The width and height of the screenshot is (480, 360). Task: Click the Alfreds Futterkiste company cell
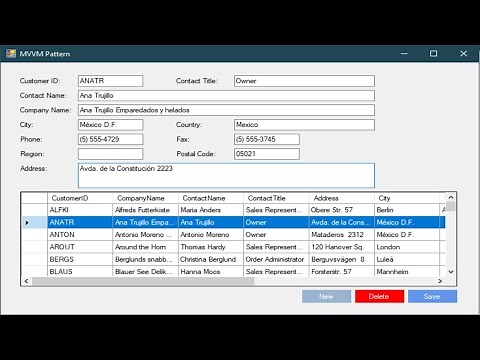point(145,210)
